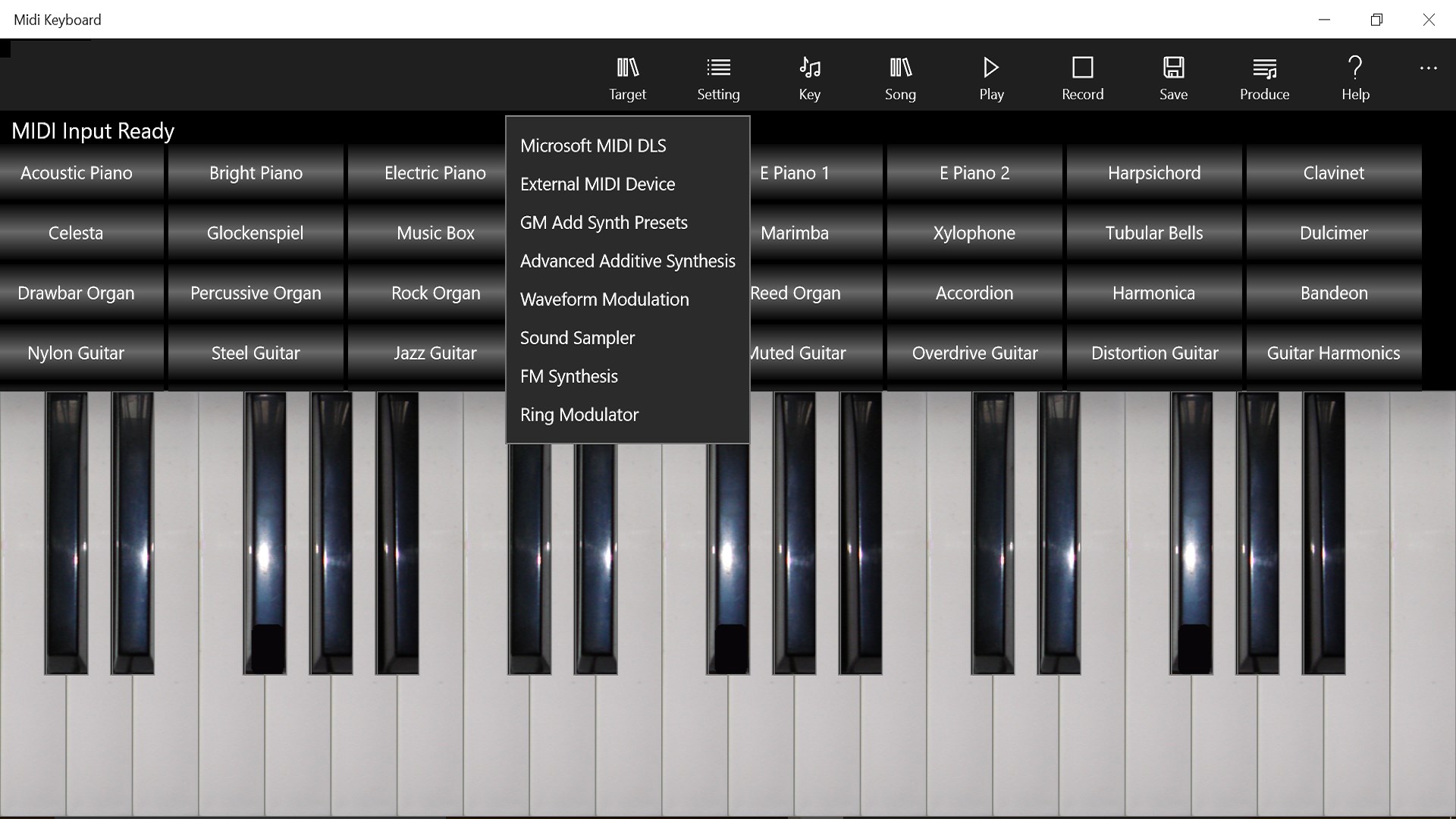Open the Target library icon
Screen dimensions: 1456x819
click(x=627, y=68)
